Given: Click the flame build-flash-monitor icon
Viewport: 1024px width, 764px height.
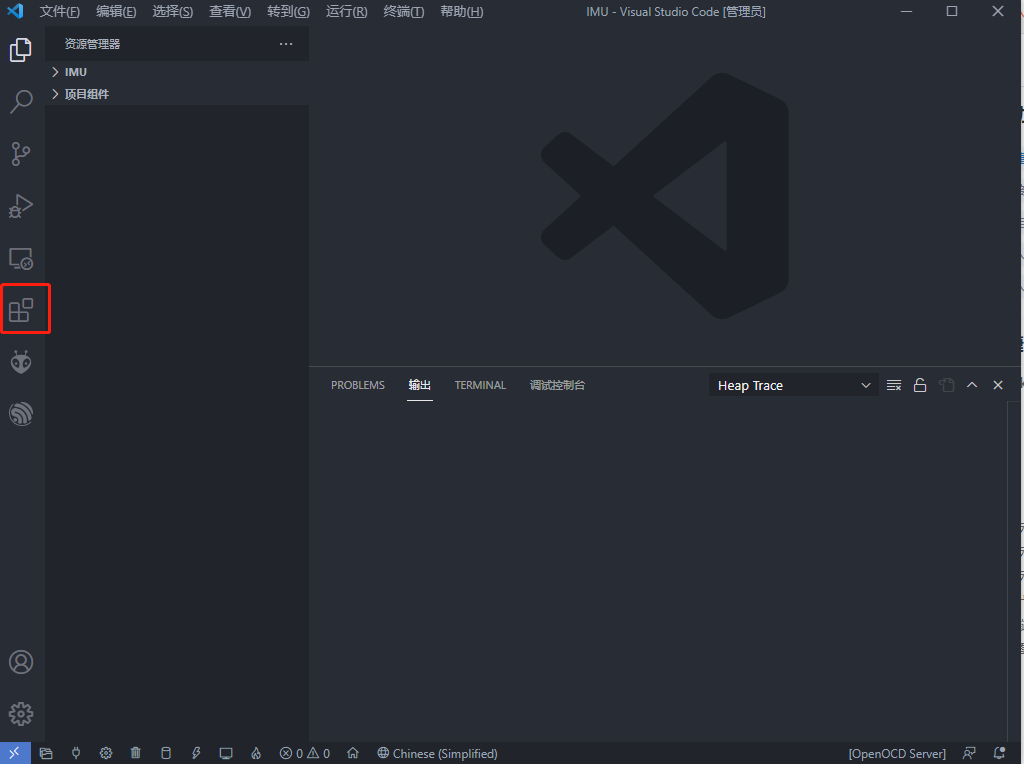Looking at the screenshot, I should [256, 753].
